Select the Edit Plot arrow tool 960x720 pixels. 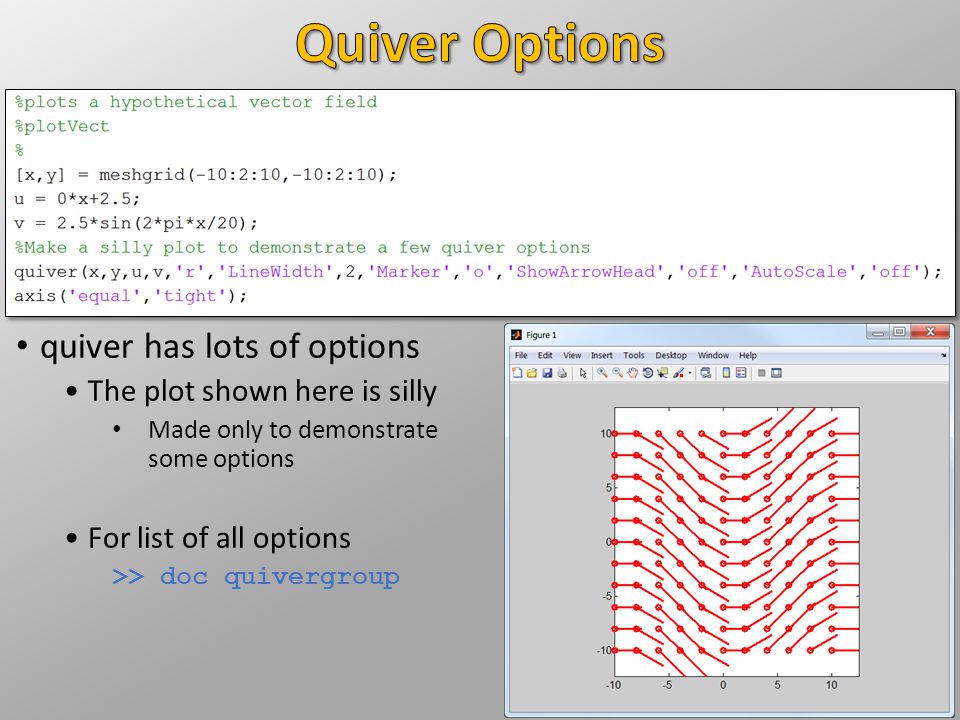tap(583, 373)
